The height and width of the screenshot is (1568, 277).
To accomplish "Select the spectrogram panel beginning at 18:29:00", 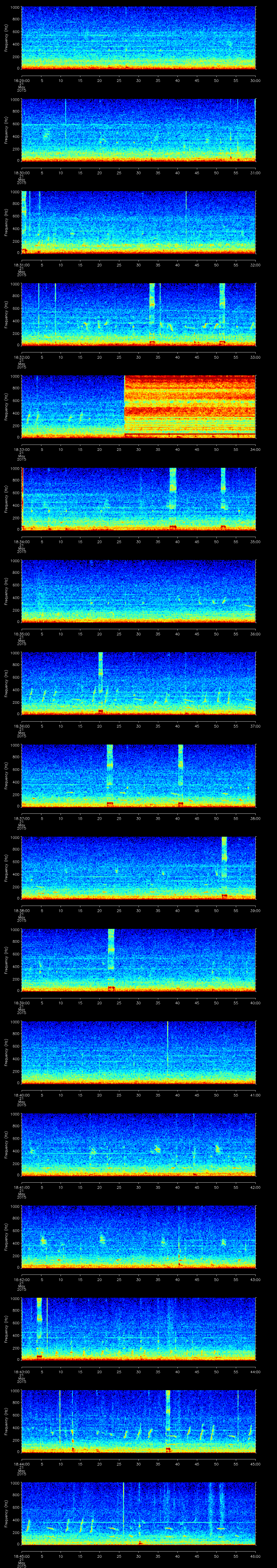I will point(139,38).
